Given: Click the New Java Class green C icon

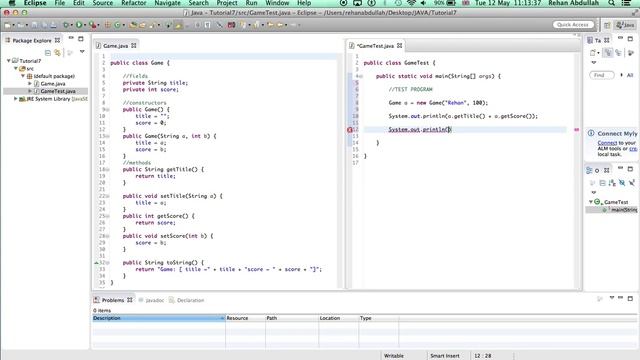Looking at the screenshot, I should coord(118,25).
